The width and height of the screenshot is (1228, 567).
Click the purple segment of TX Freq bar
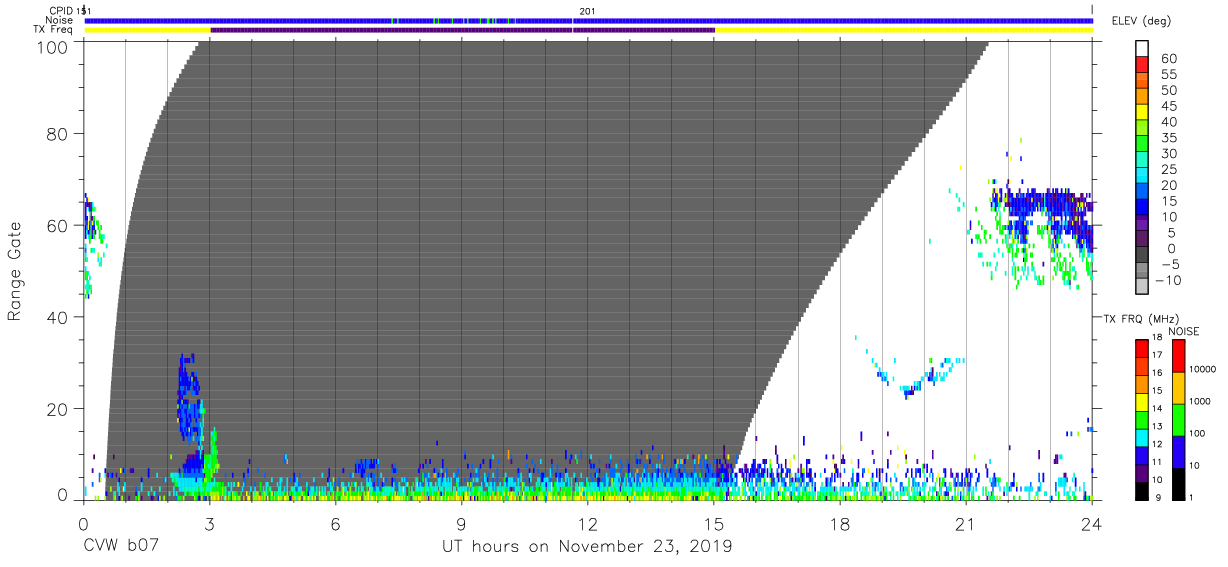point(462,30)
